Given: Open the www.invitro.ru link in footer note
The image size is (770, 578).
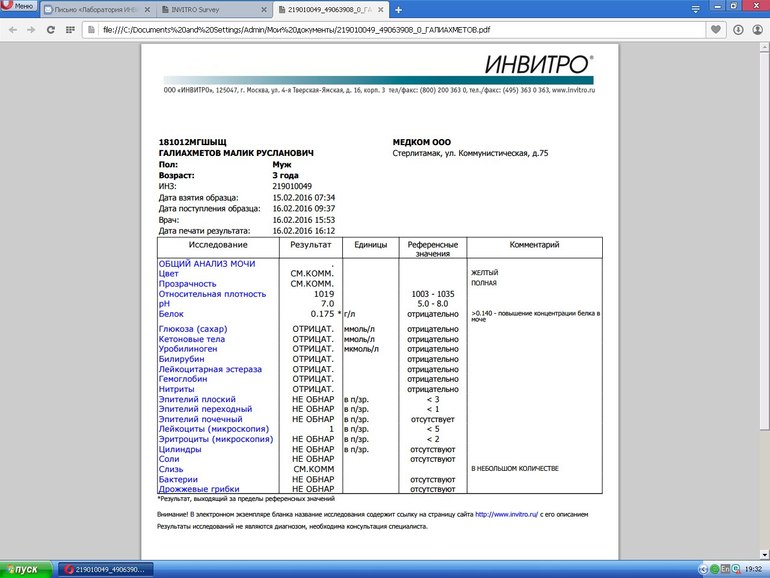Looking at the screenshot, I should (508, 514).
